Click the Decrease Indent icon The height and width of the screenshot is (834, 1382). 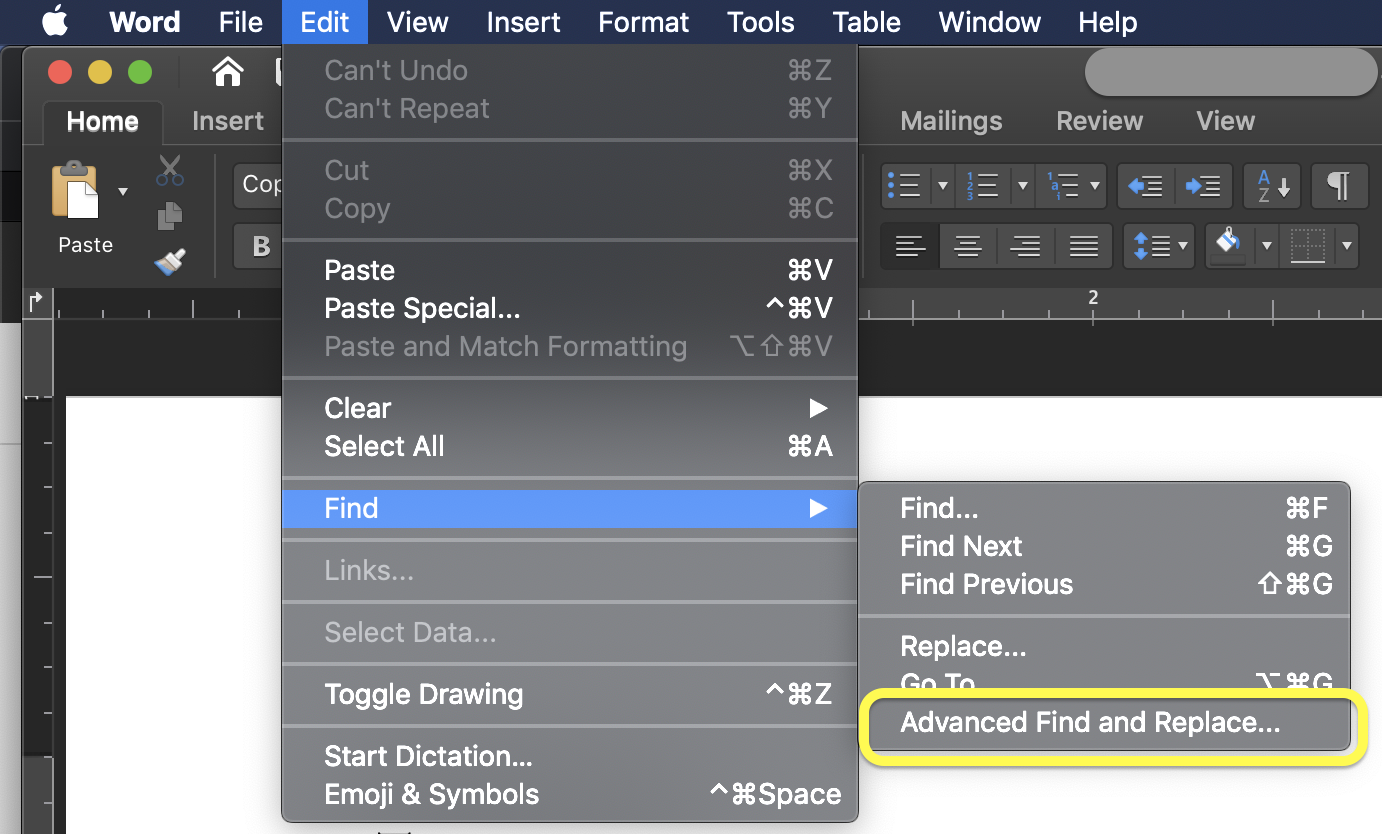1145,186
